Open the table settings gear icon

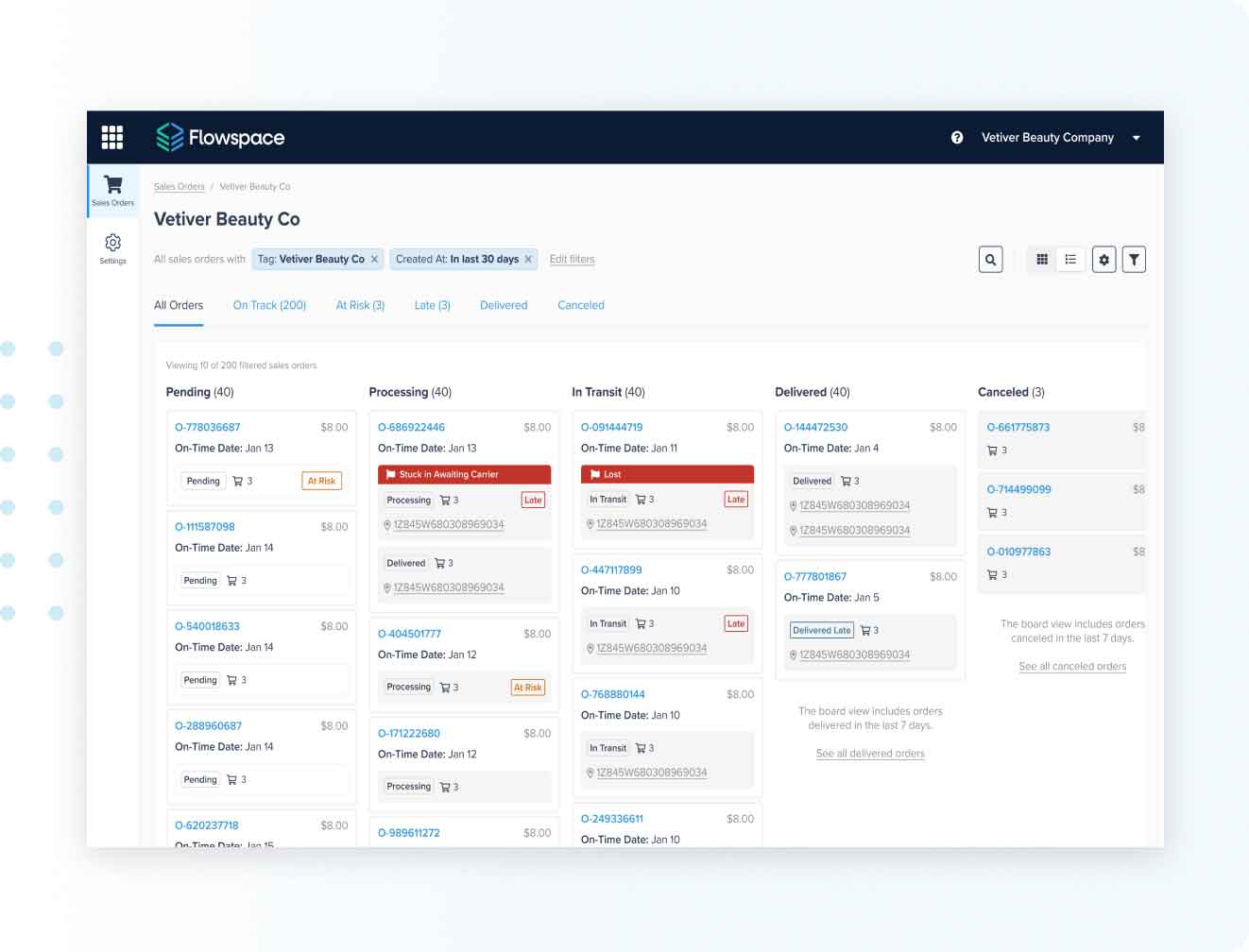point(1104,259)
